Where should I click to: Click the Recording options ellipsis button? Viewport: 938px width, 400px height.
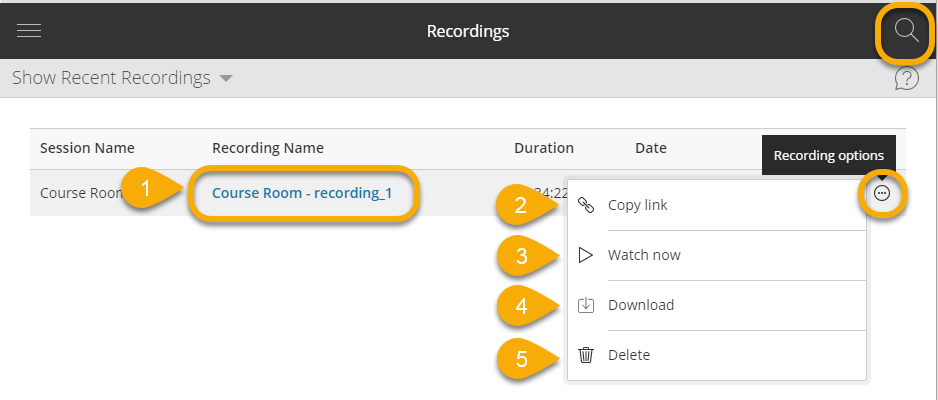(881, 194)
